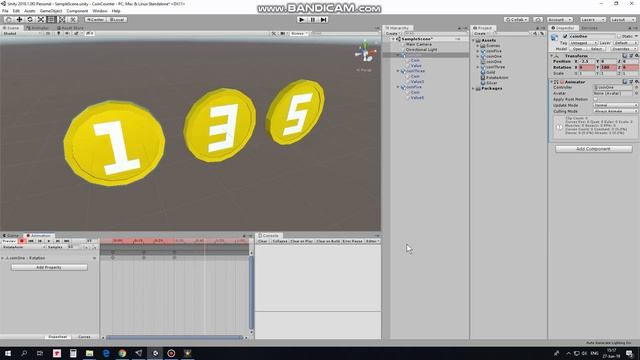
Task: Collapse the coinThree object in Hierarchy
Action: tap(398, 71)
